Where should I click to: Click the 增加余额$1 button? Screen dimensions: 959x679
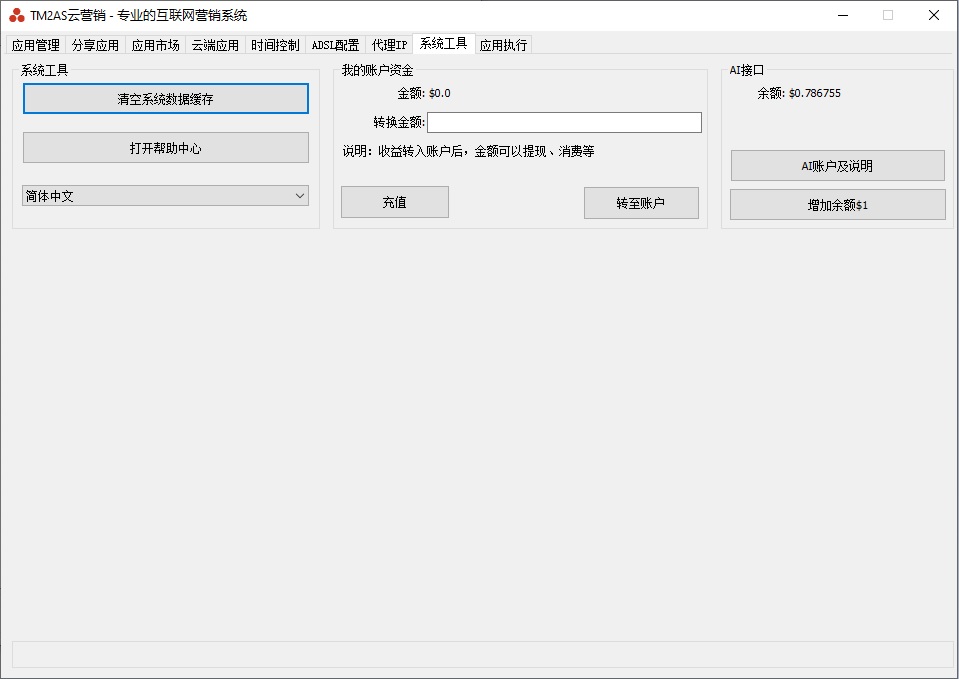(x=837, y=205)
